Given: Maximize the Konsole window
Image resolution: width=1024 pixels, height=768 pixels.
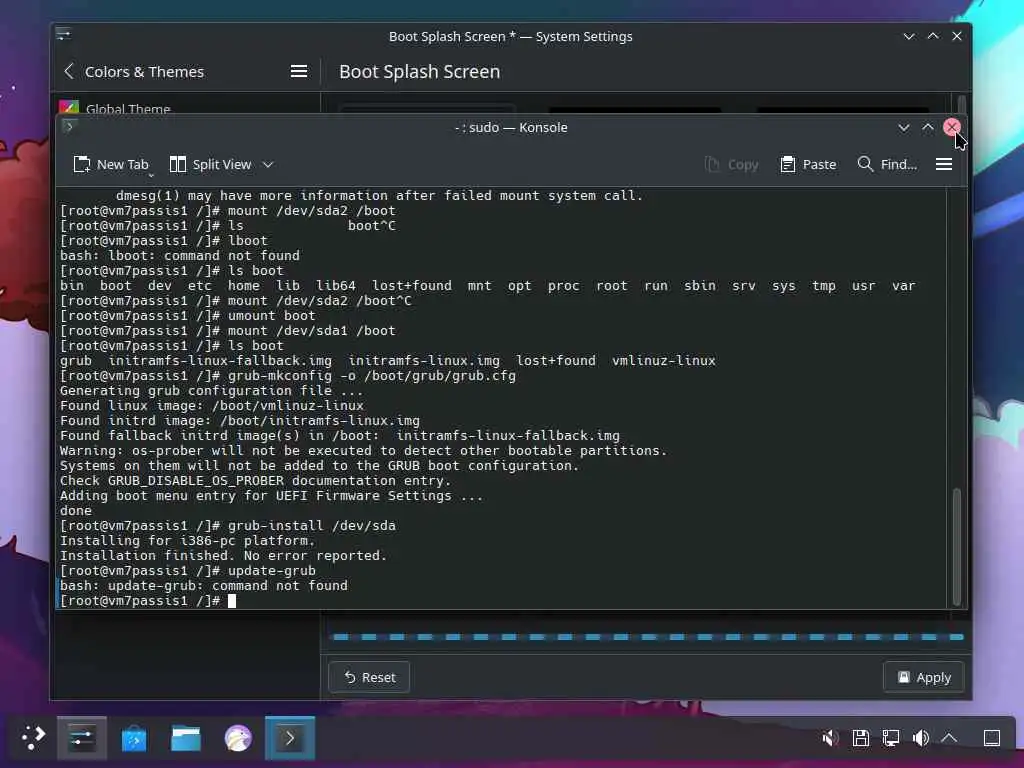Looking at the screenshot, I should pyautogui.click(x=927, y=127).
